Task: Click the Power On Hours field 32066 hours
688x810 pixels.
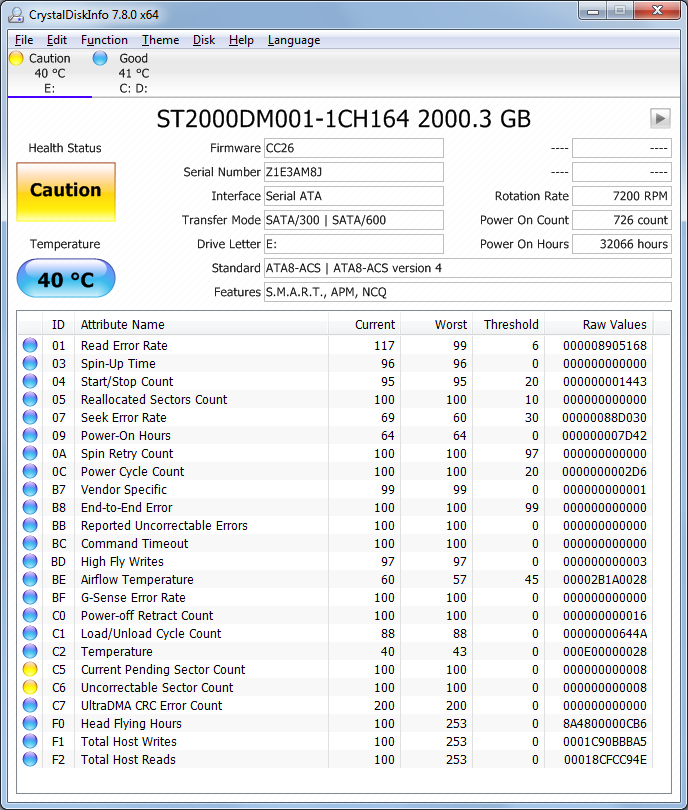Action: coord(622,244)
